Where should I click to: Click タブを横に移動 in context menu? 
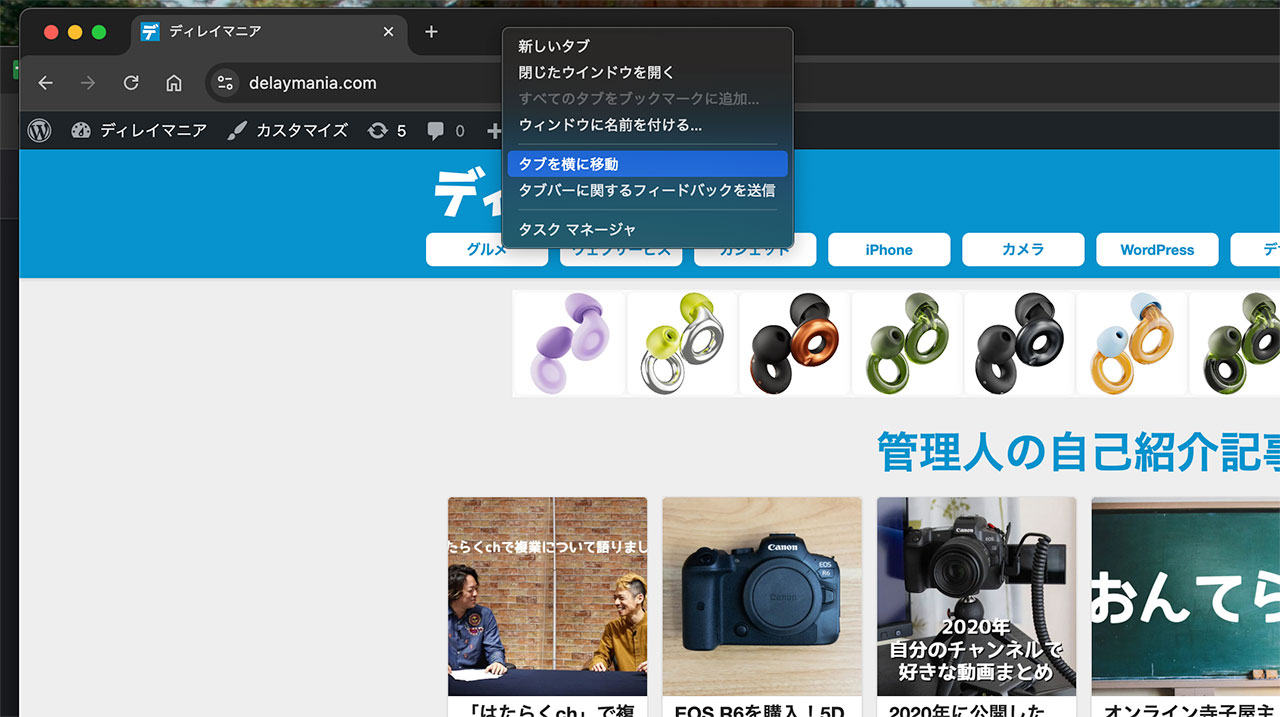(568, 164)
